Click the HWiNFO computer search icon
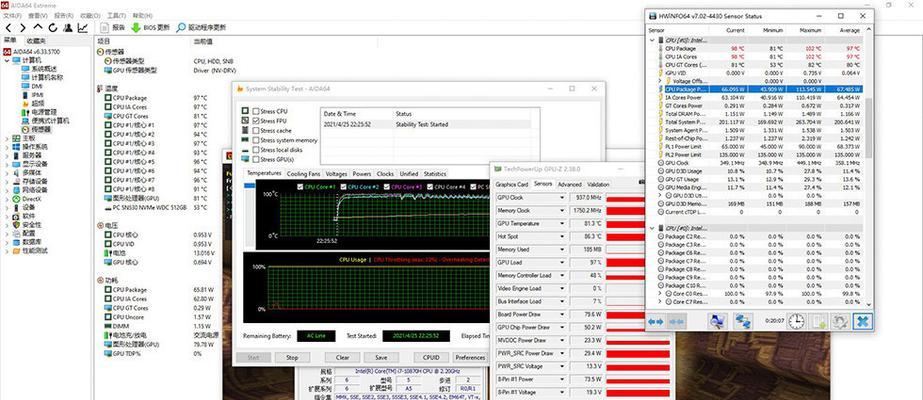This screenshot has width=923, height=400. (717, 321)
